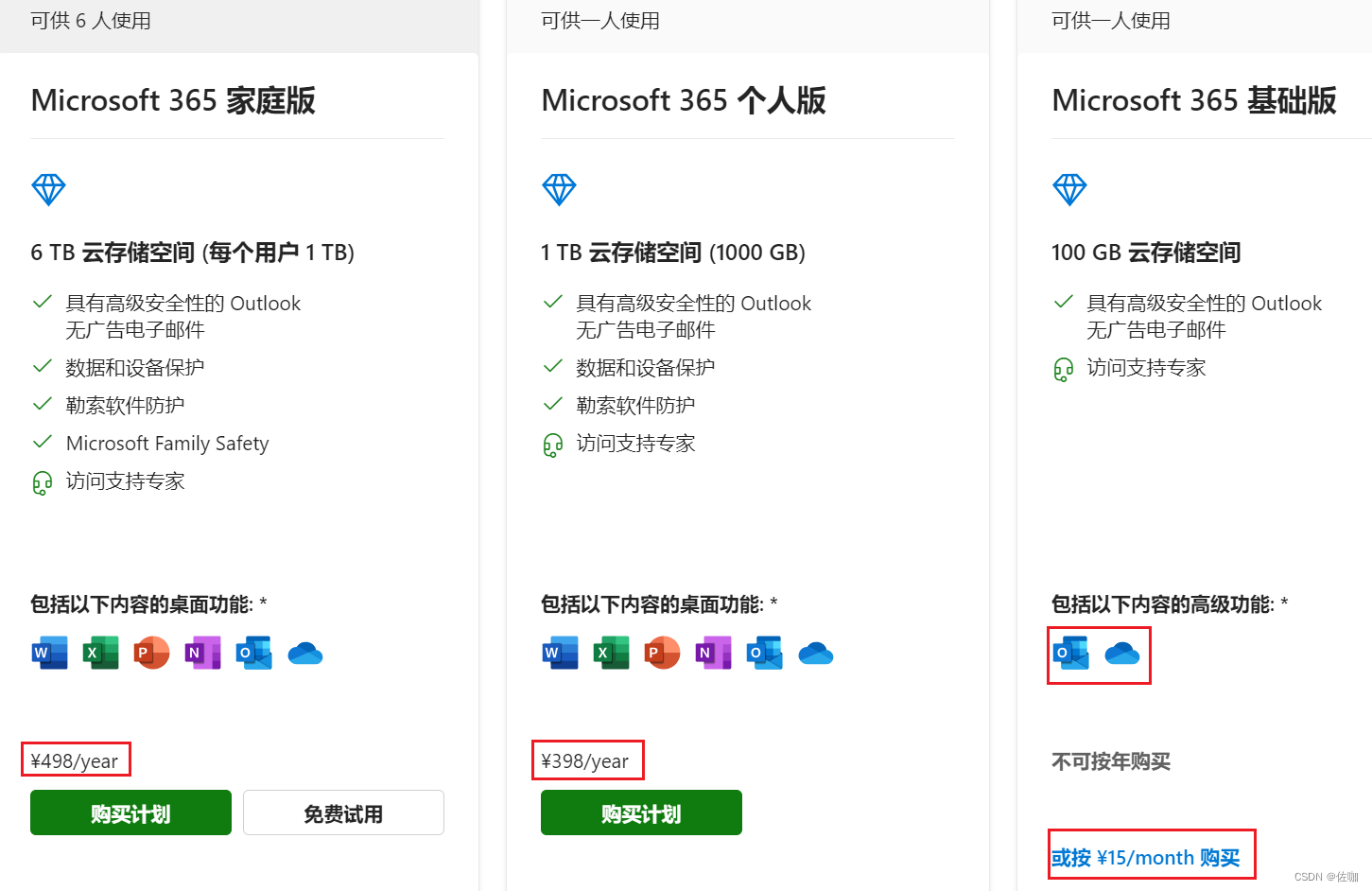Click the Word icon in the Family plan
The height and width of the screenshot is (891, 1372).
coord(50,653)
